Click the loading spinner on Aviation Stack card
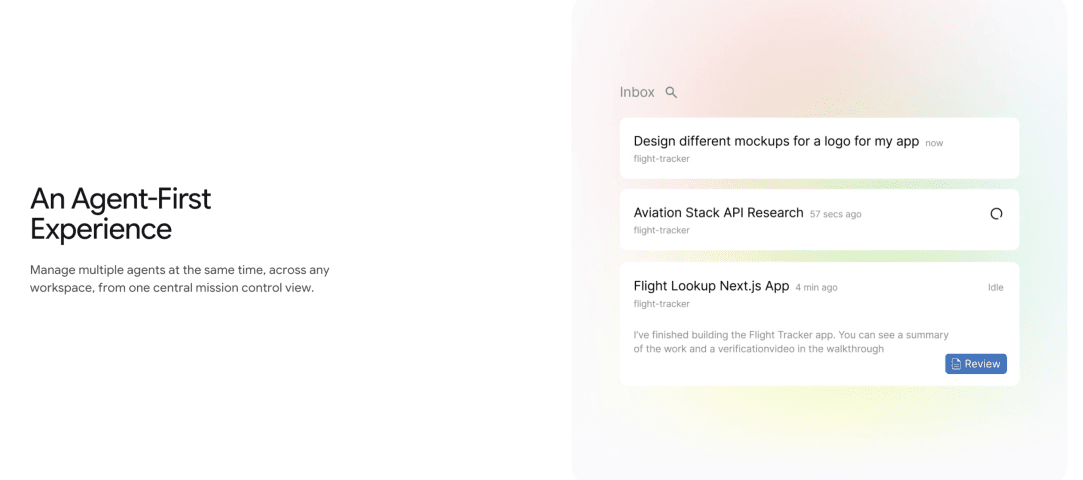The width and height of the screenshot is (1083, 480). click(x=996, y=213)
